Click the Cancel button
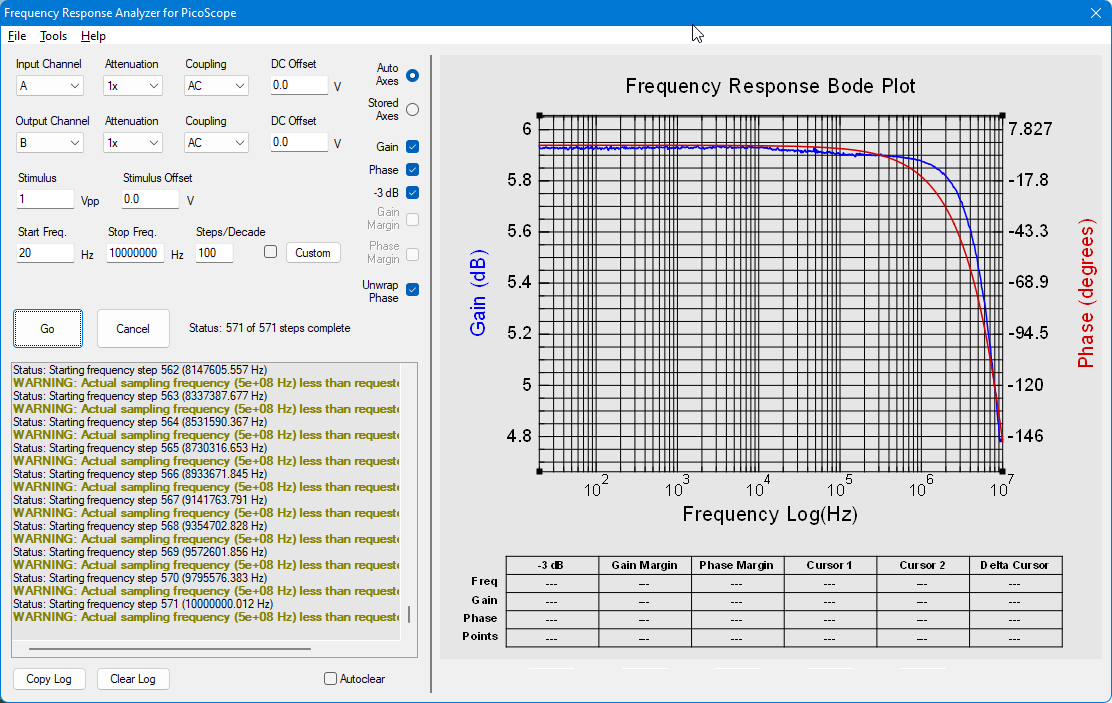This screenshot has width=1112, height=703. [x=133, y=328]
